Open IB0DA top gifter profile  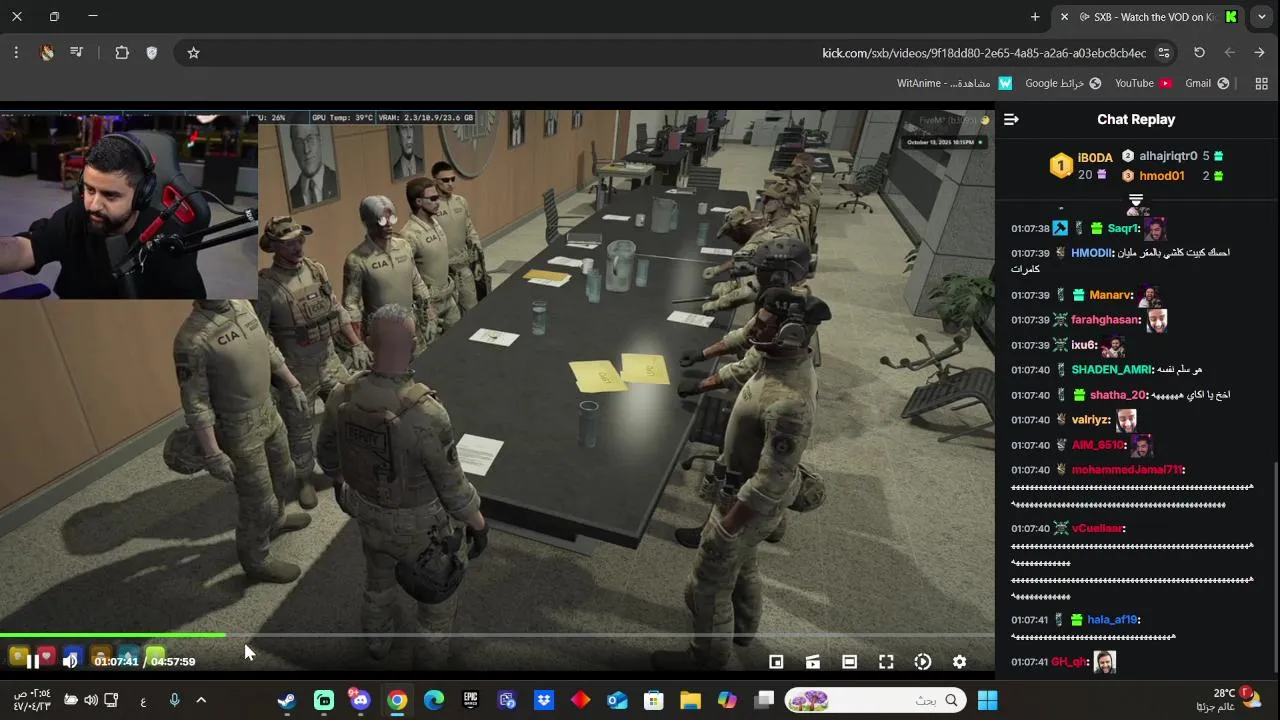point(1095,158)
